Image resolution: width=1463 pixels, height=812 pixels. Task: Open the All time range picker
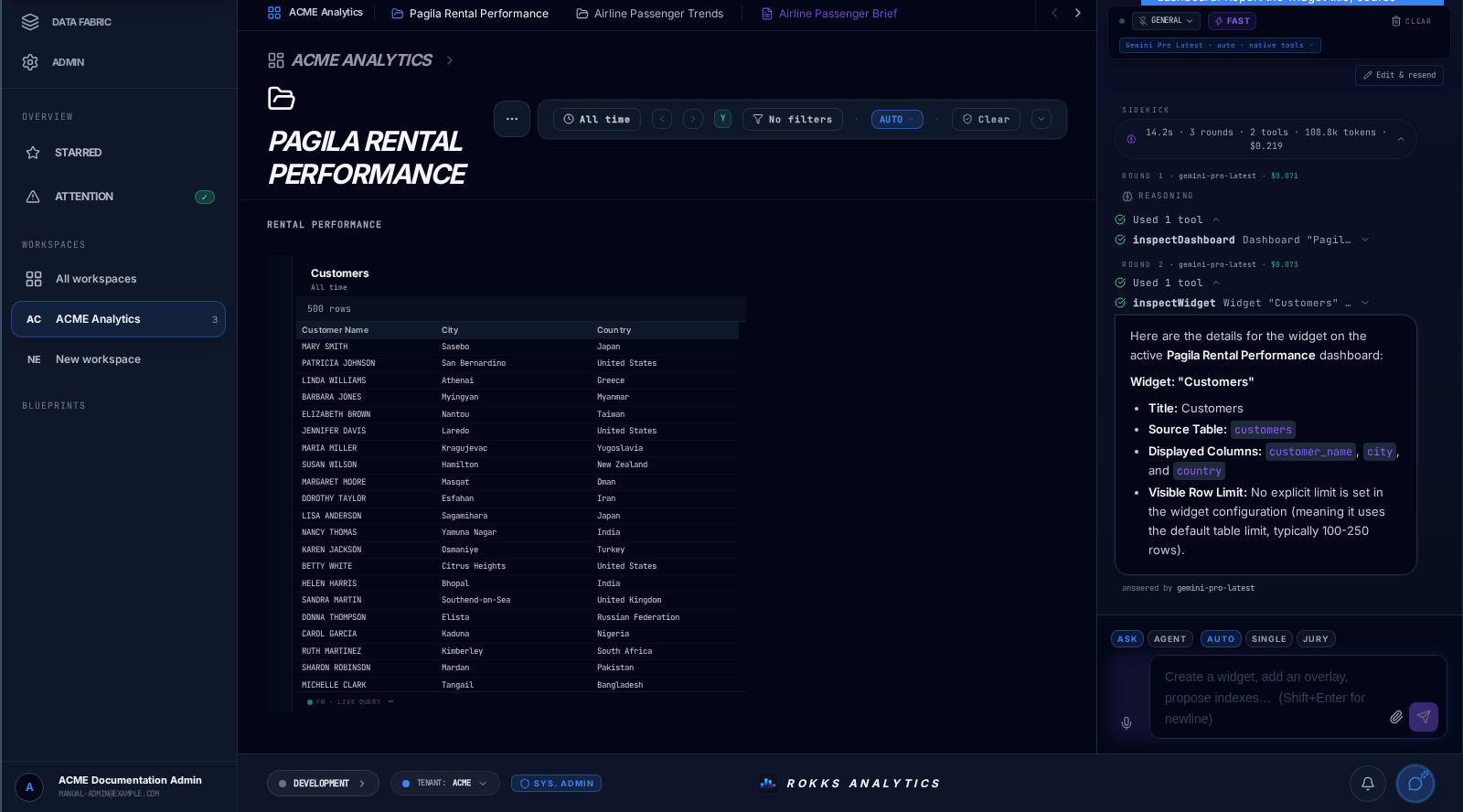tap(597, 120)
